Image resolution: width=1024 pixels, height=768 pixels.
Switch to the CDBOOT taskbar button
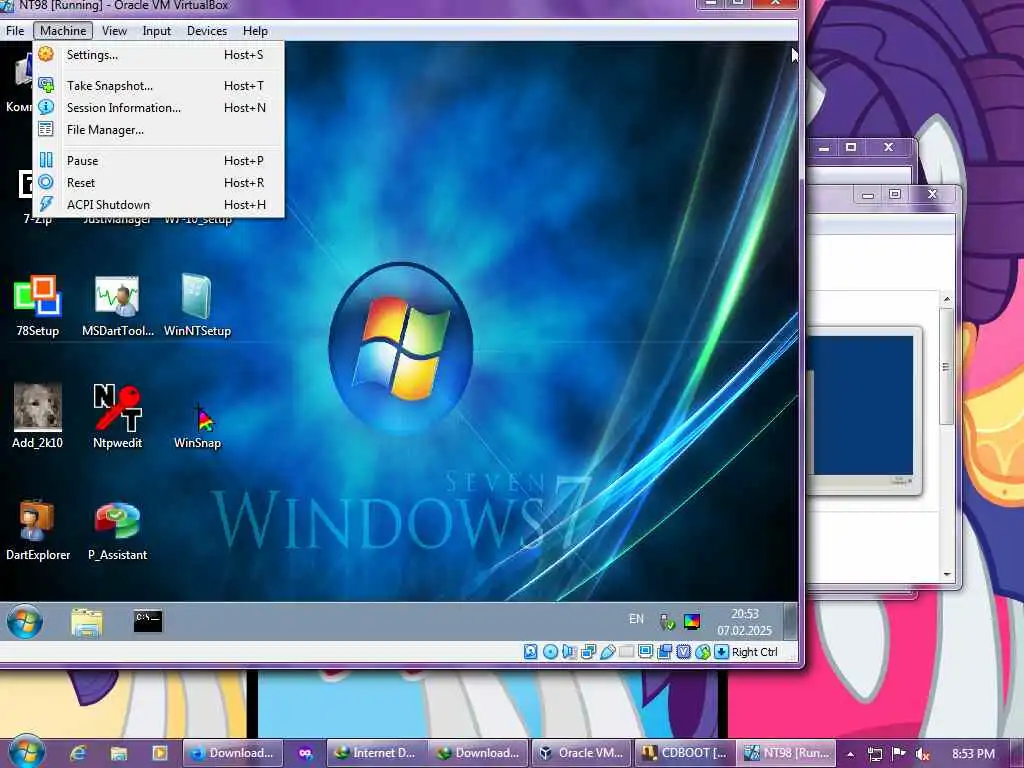coord(684,753)
